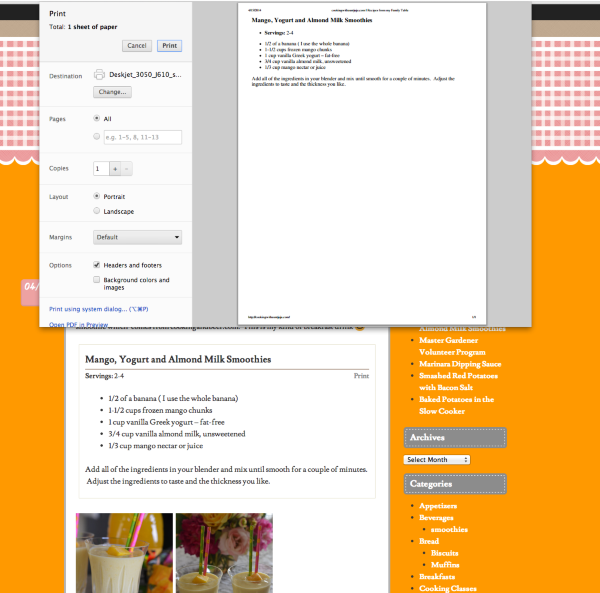Click the Change... destination button
Image resolution: width=600 pixels, height=593 pixels.
click(112, 92)
